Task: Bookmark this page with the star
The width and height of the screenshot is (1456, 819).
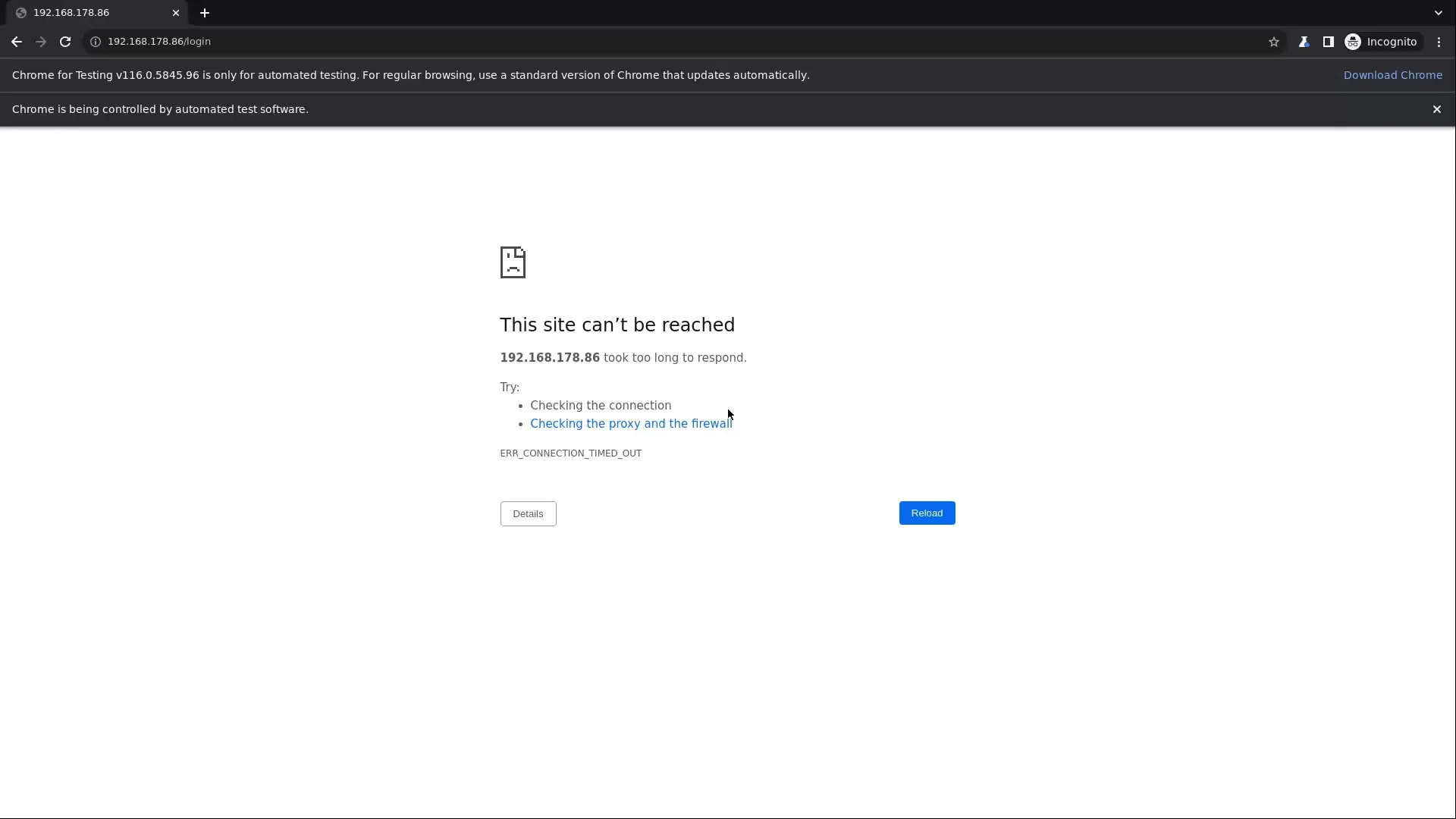Action: coord(1274,42)
